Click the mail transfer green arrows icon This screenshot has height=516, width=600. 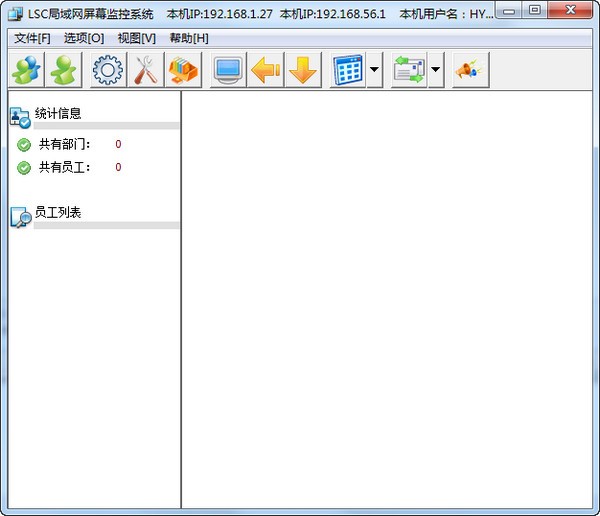409,70
